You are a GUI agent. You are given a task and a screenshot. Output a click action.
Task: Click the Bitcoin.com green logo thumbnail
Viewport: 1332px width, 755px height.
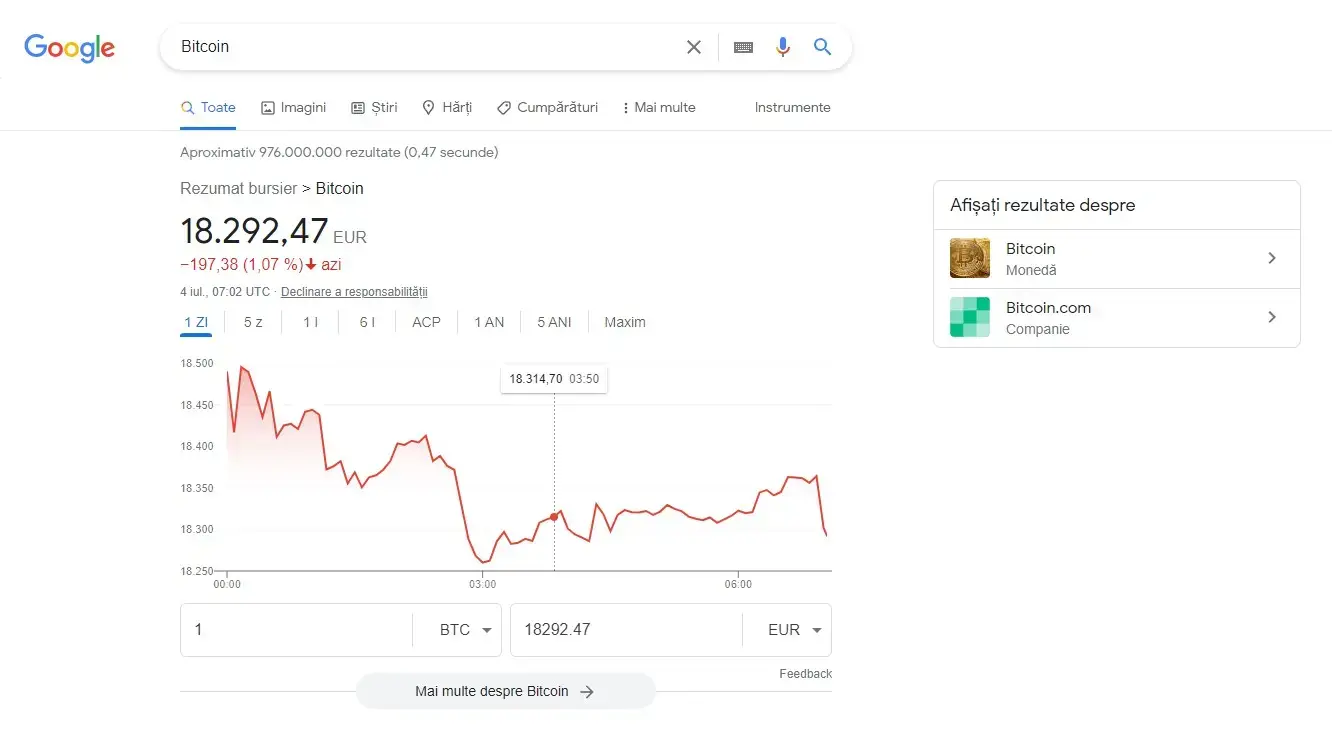pos(970,317)
